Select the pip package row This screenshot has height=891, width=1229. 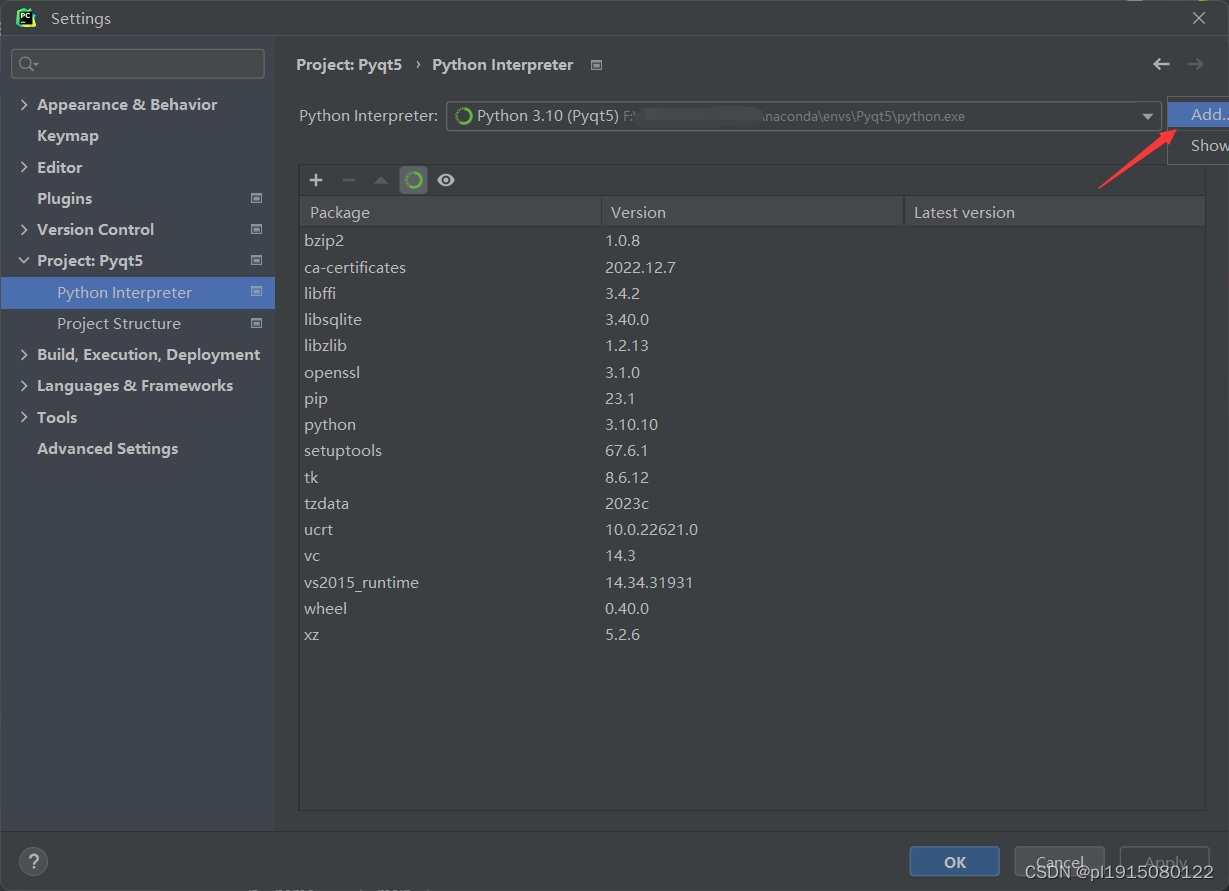[752, 398]
